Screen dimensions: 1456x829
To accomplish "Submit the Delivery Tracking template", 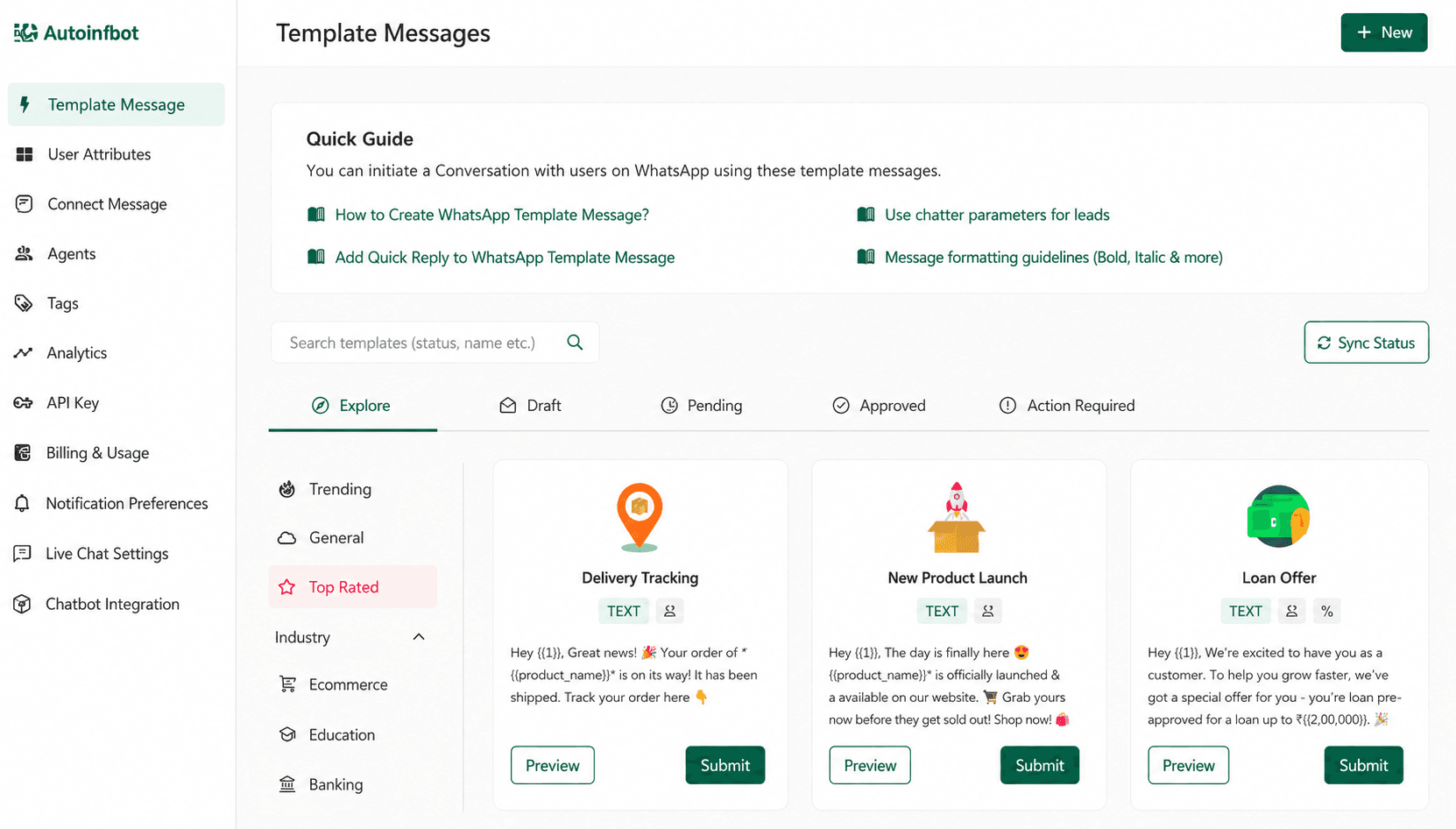I will coord(725,765).
